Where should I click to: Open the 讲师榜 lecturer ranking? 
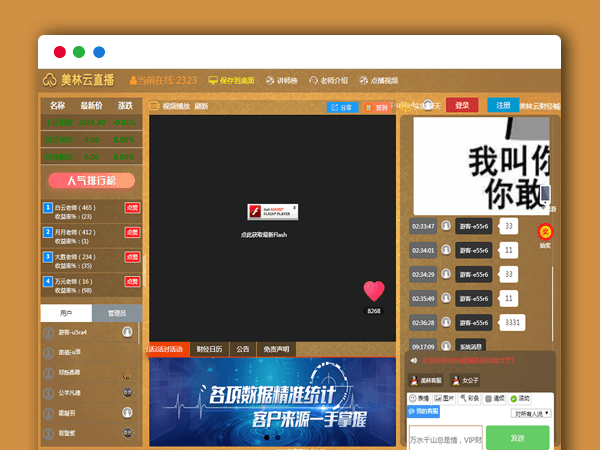click(282, 80)
